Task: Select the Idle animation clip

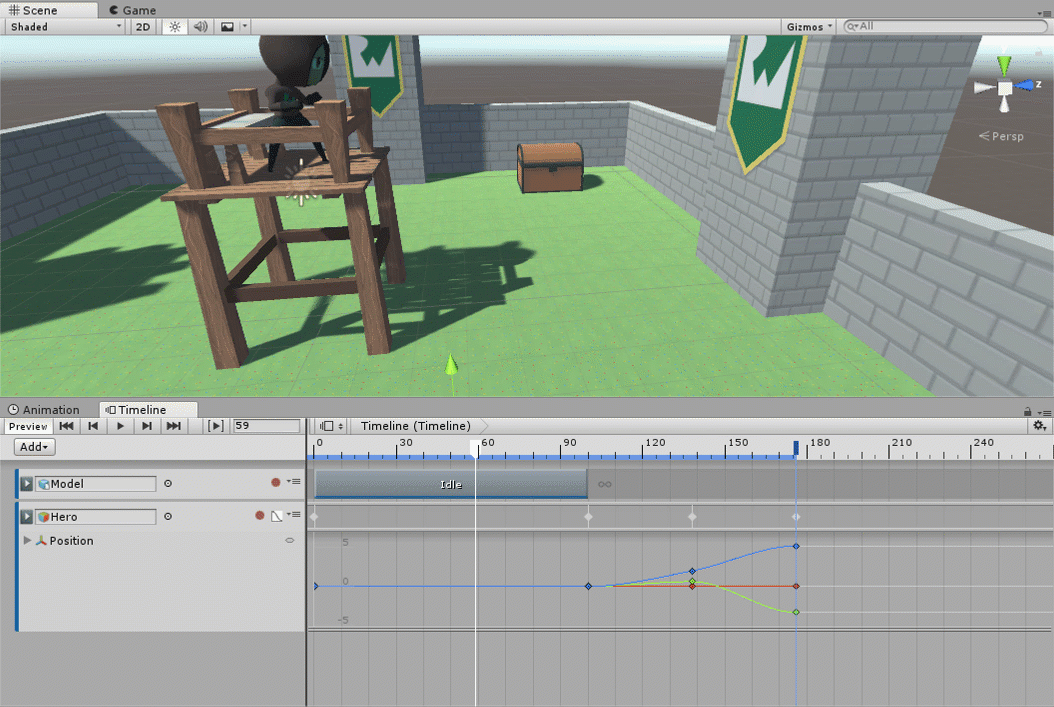Action: pos(451,484)
